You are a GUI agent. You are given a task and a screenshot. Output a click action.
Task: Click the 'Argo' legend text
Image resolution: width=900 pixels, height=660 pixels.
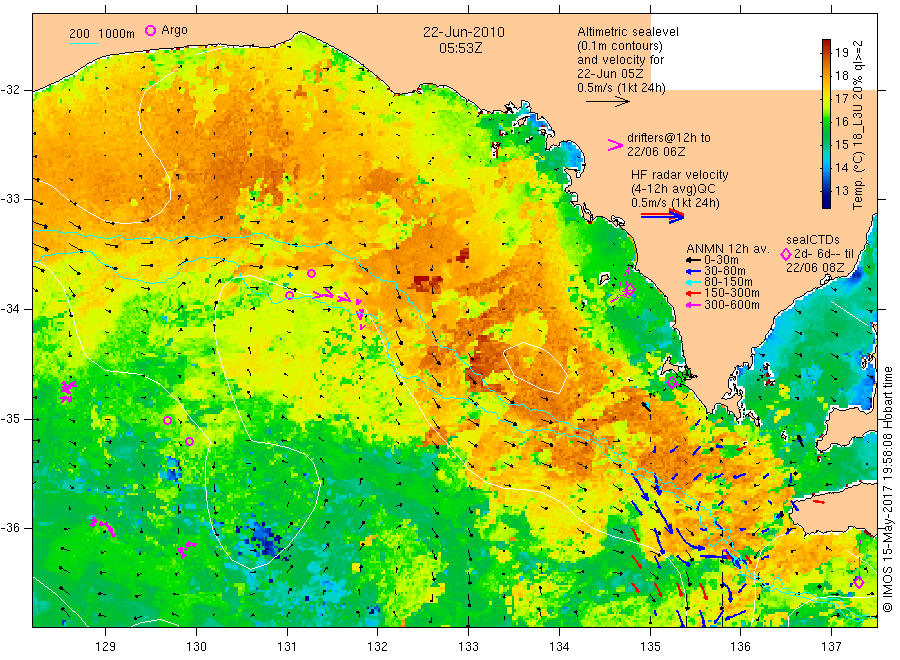(x=174, y=30)
